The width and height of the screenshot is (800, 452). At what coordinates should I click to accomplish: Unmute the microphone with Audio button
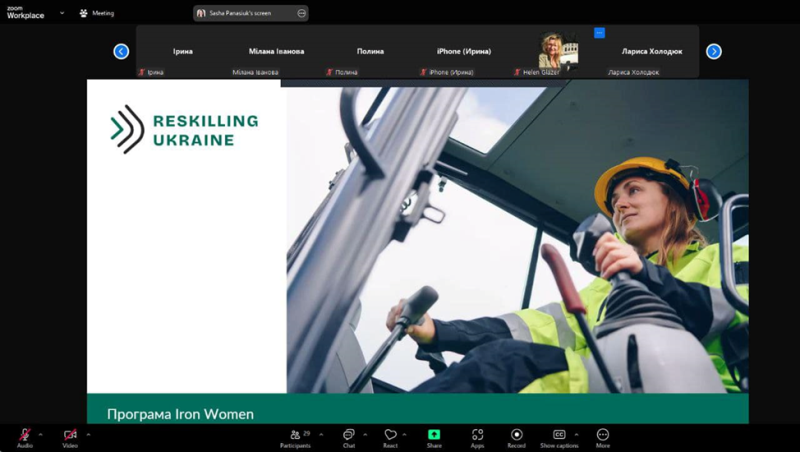24,435
